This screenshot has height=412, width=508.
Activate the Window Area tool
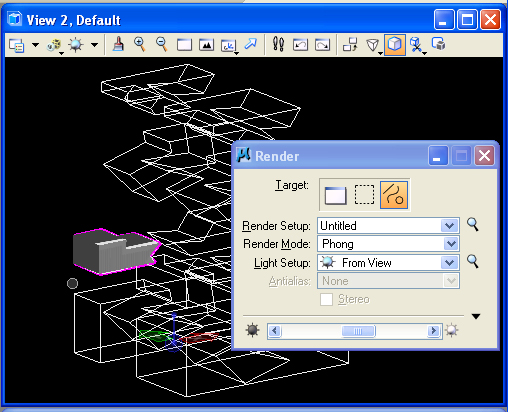coord(184,45)
